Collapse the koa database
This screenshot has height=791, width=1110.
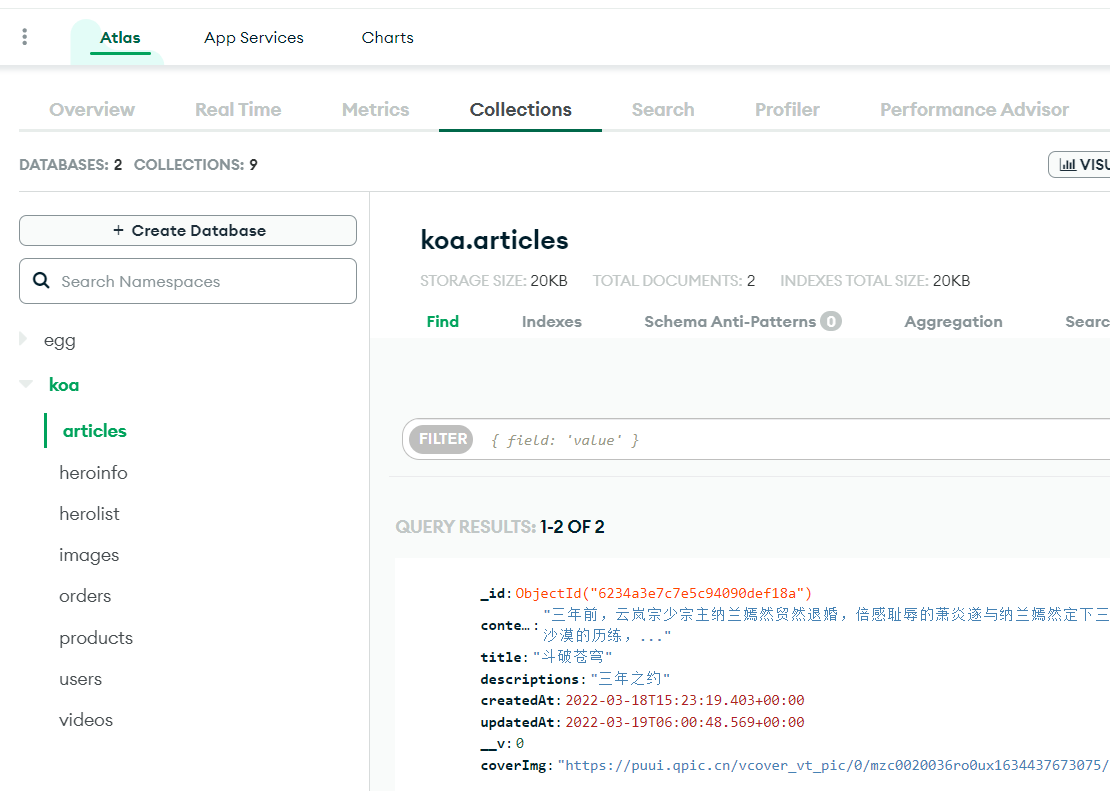pyautogui.click(x=26, y=384)
